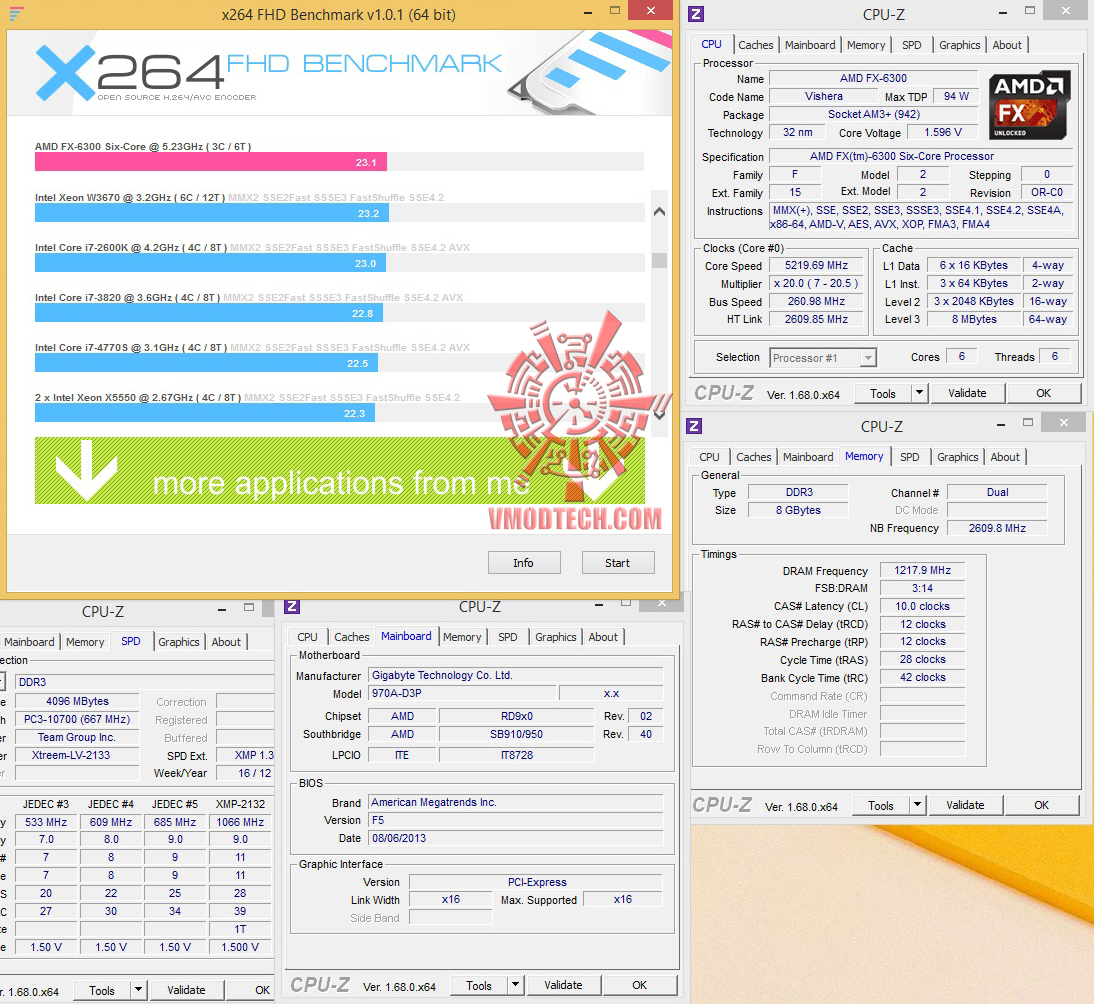Click NB Frequency value 2609.8 MHz
The image size is (1094, 1004).
pyautogui.click(x=997, y=528)
